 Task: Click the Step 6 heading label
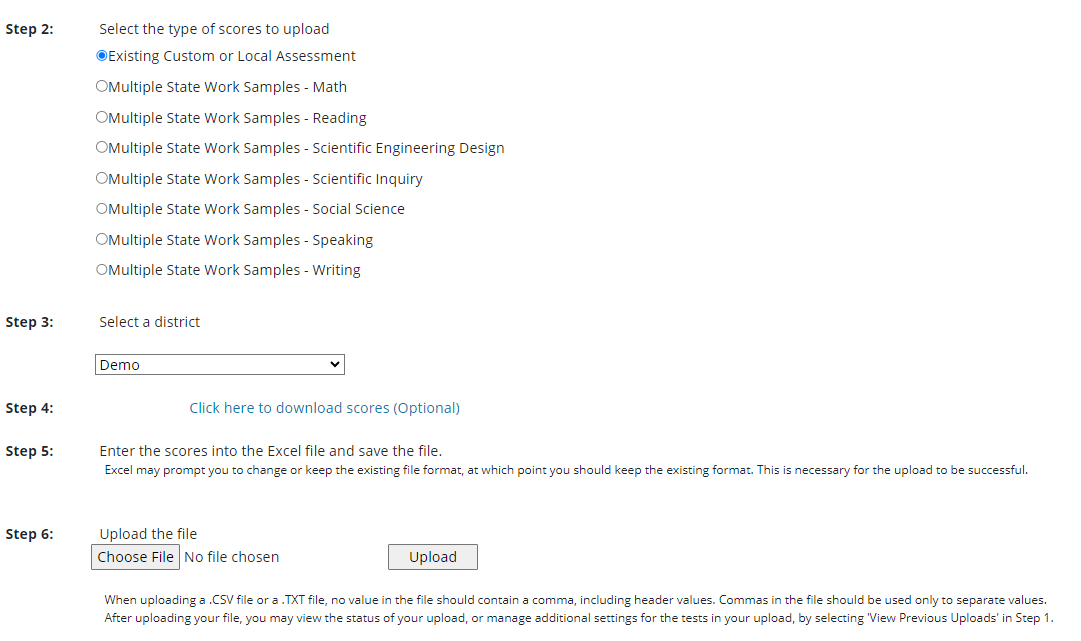30,534
